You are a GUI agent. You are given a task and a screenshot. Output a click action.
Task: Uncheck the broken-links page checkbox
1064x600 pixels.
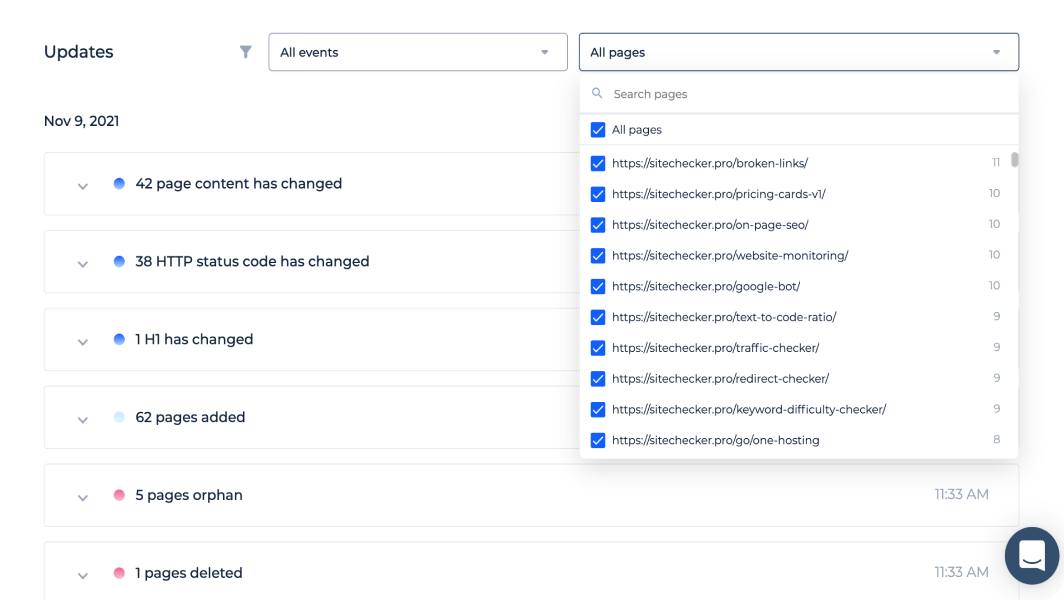(598, 164)
